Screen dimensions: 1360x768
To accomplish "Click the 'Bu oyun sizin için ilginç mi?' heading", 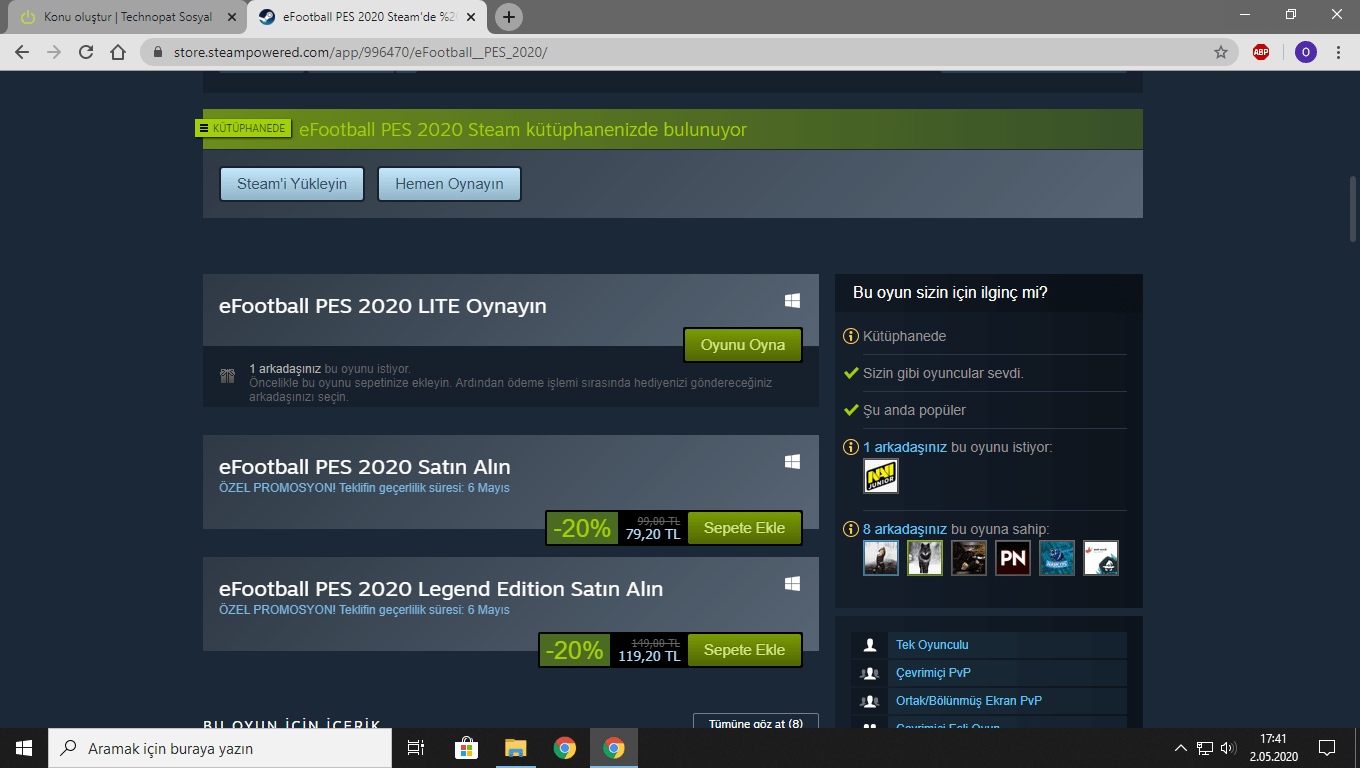I will point(950,293).
